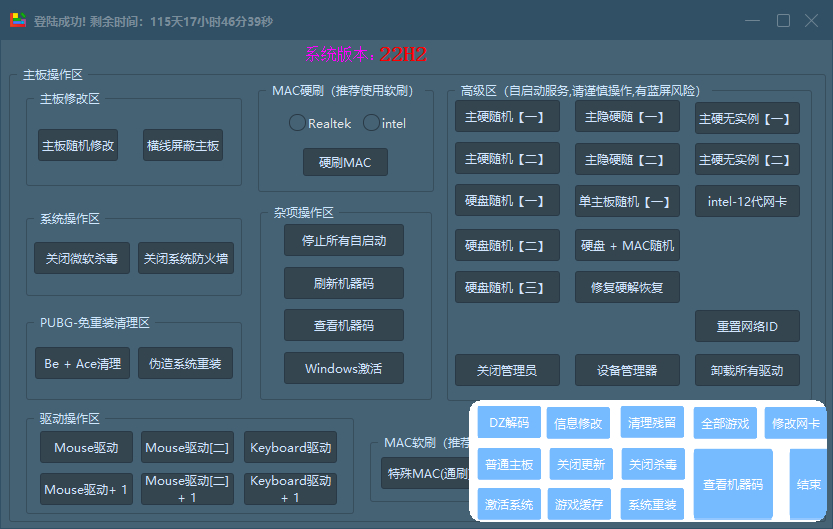
Task: Select the Realtek radio button
Action: pyautogui.click(x=297, y=123)
